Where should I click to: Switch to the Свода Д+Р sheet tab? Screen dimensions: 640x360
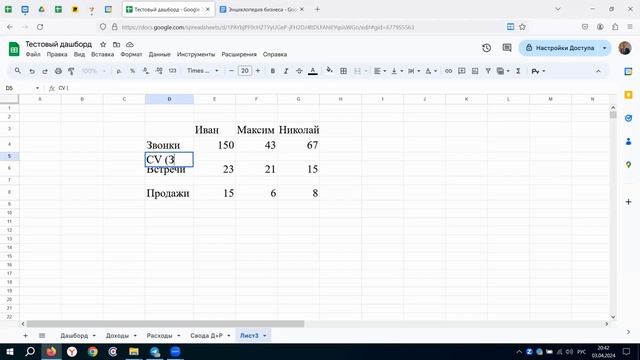tap(207, 336)
